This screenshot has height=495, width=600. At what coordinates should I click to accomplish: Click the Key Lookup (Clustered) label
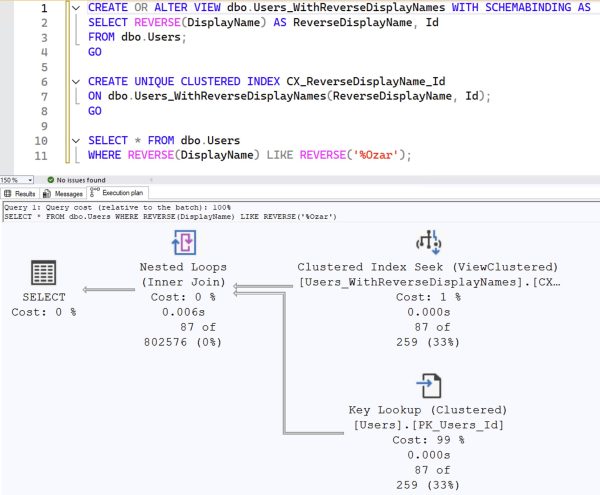click(x=428, y=410)
